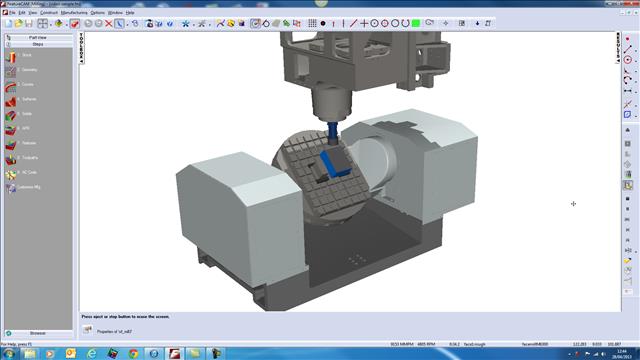Expand the shading mode dropdown arrow
640x360 pixels.
66,24
